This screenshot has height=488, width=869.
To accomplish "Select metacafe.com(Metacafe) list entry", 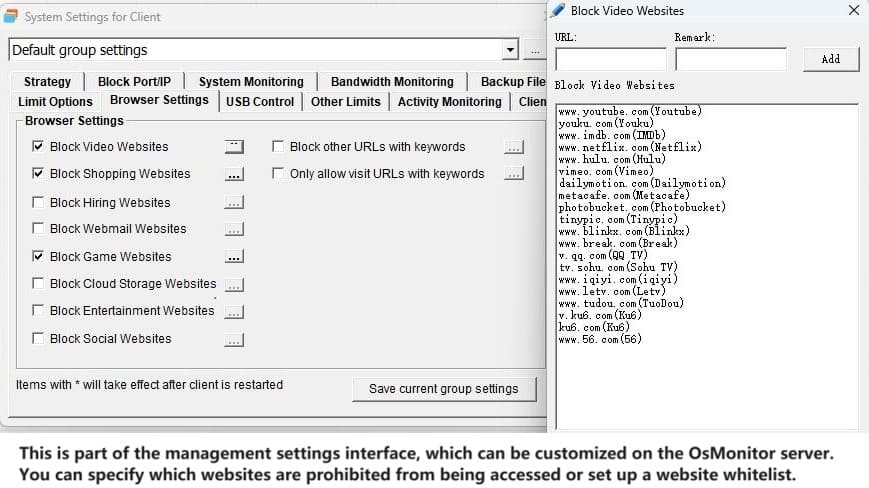I will [624, 196].
